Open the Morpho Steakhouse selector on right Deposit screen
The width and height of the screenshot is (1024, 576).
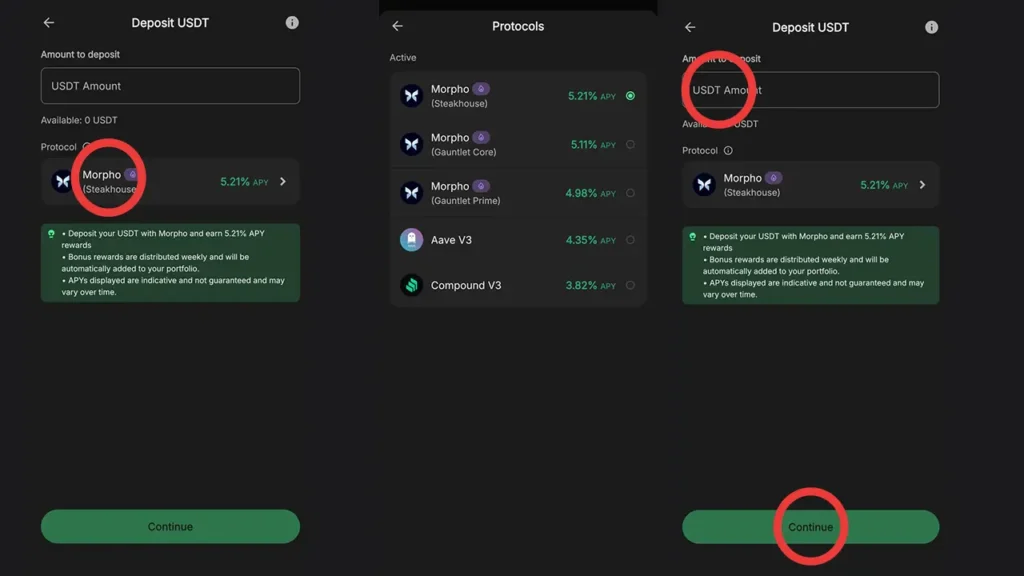pos(810,185)
